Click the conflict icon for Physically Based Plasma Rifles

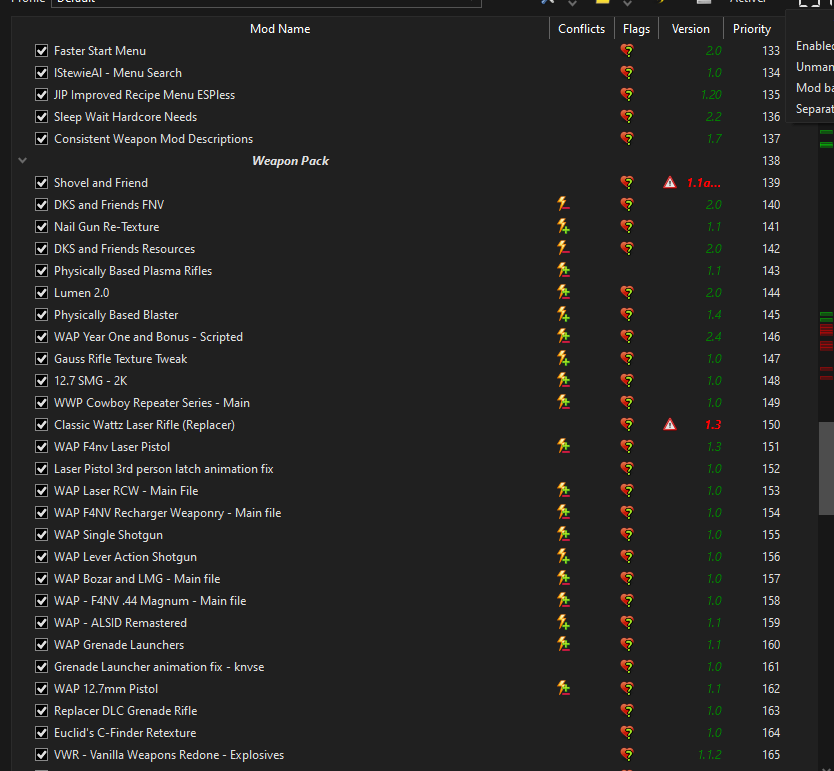[563, 271]
